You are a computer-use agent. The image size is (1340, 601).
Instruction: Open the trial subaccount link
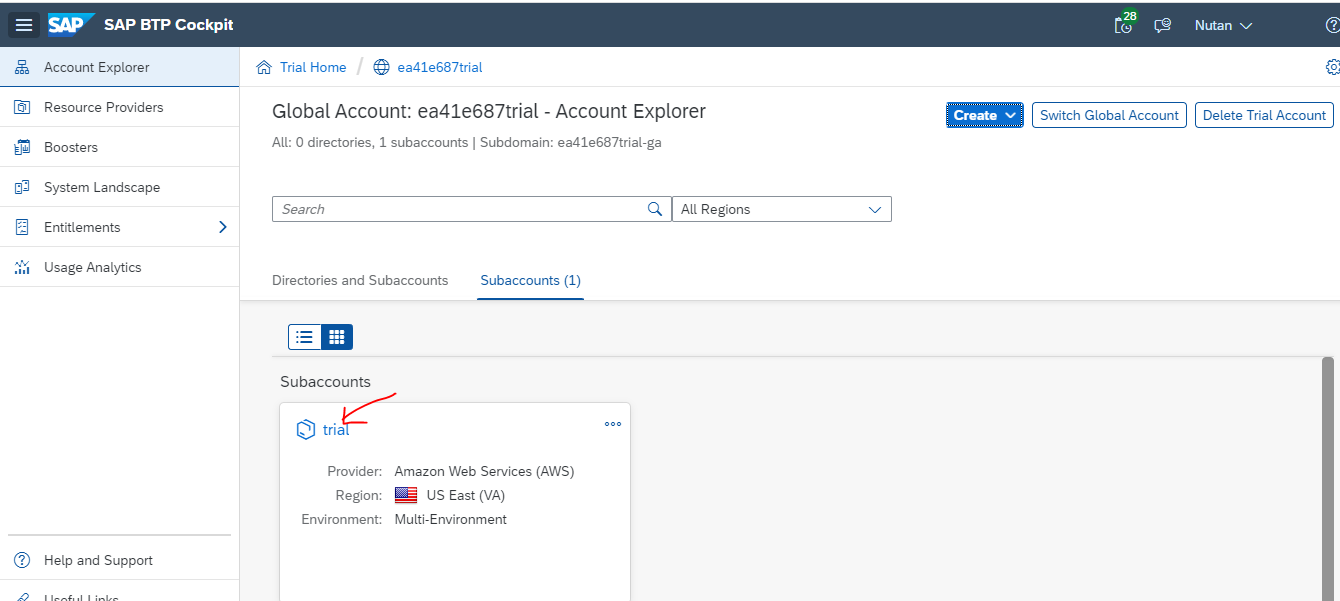(x=336, y=430)
